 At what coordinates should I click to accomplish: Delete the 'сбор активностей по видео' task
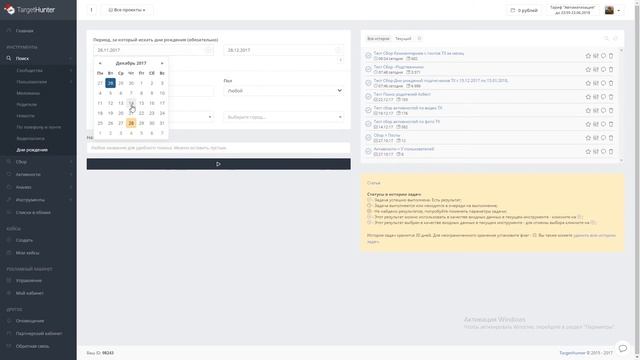[611, 111]
